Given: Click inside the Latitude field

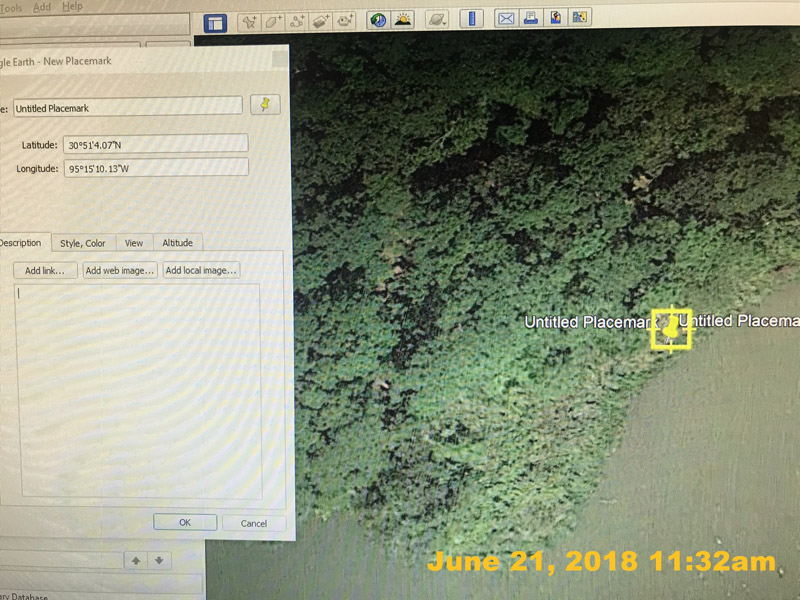Looking at the screenshot, I should point(155,145).
